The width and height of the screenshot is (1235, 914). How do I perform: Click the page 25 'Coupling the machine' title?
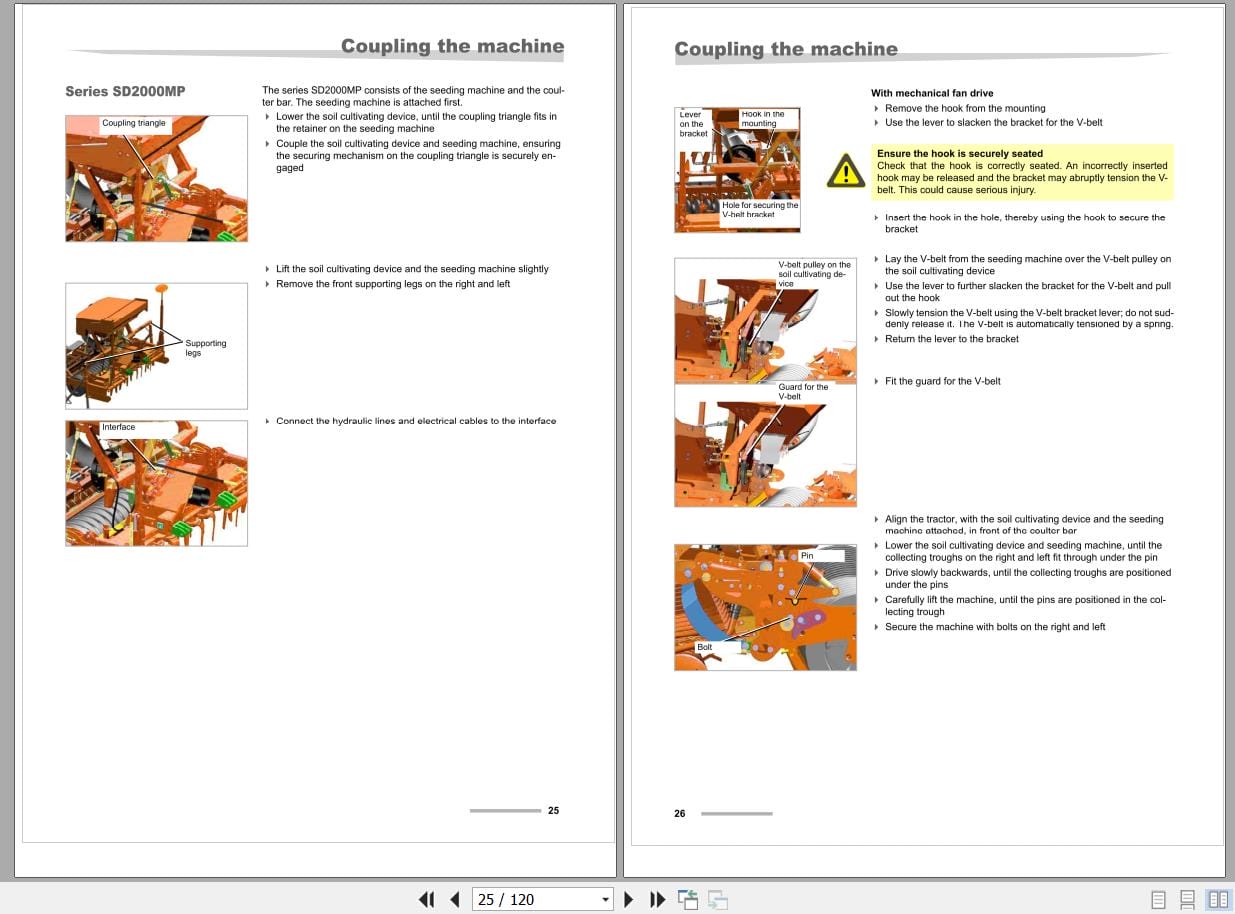point(452,46)
